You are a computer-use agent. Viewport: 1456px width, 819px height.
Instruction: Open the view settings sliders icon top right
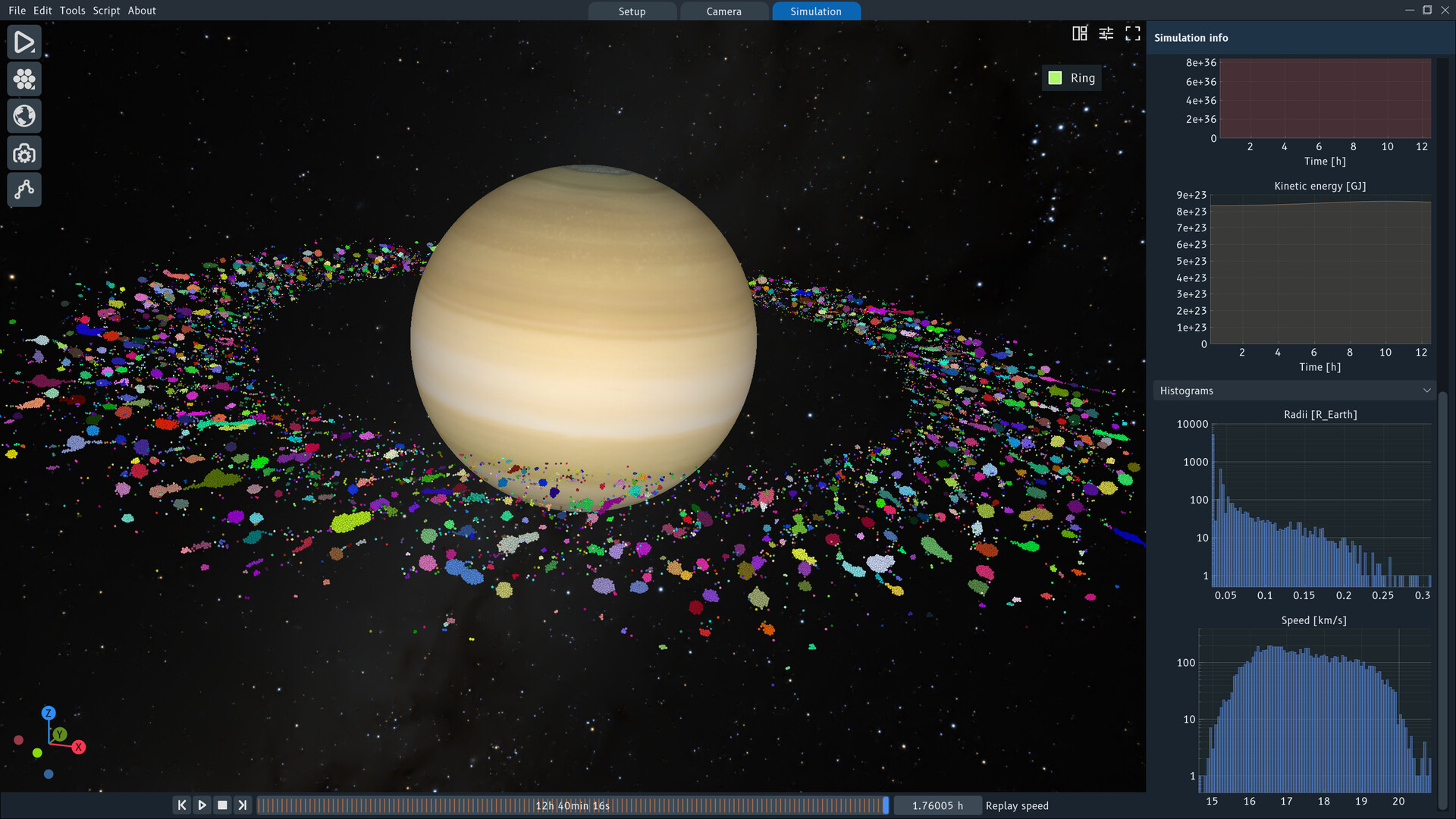(1106, 33)
